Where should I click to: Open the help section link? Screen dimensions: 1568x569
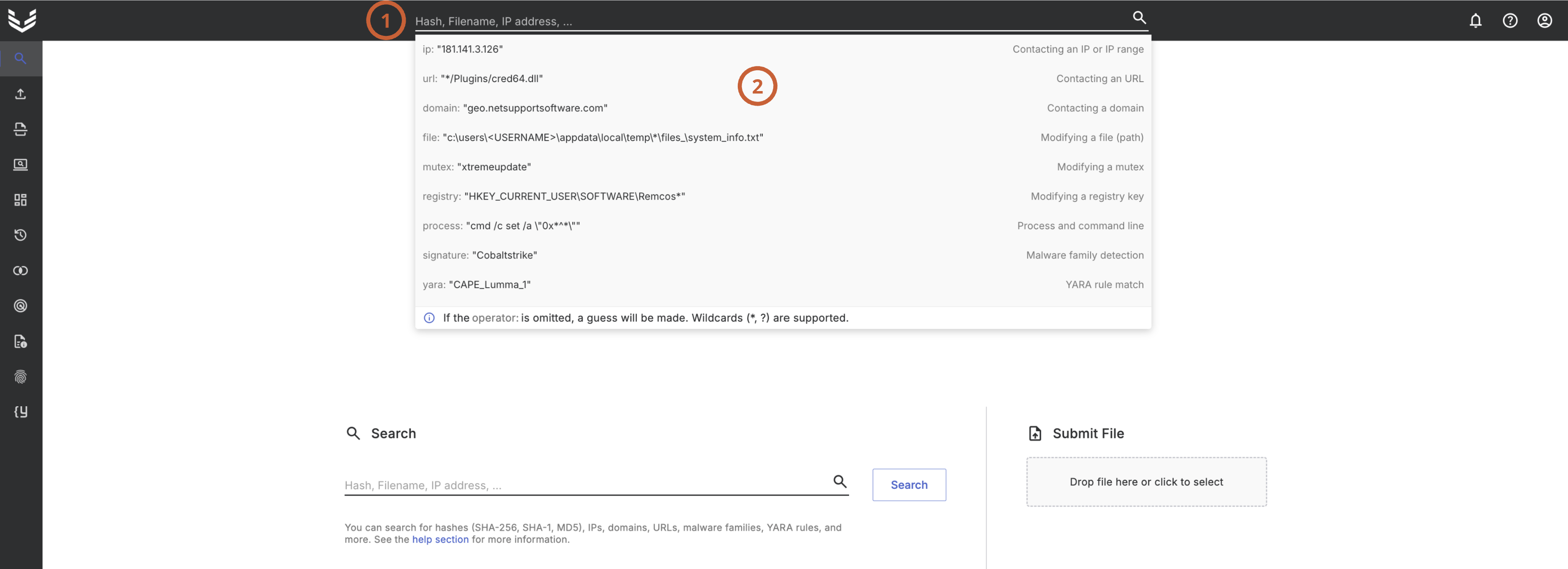click(x=440, y=540)
